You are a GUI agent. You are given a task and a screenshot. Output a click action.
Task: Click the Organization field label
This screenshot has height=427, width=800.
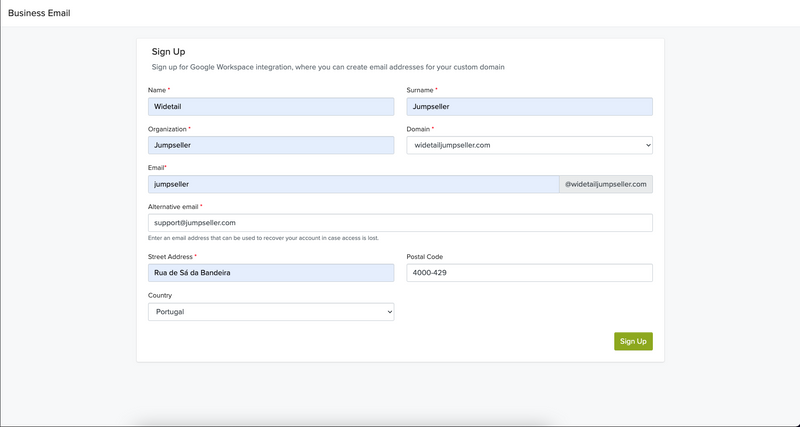click(x=169, y=129)
